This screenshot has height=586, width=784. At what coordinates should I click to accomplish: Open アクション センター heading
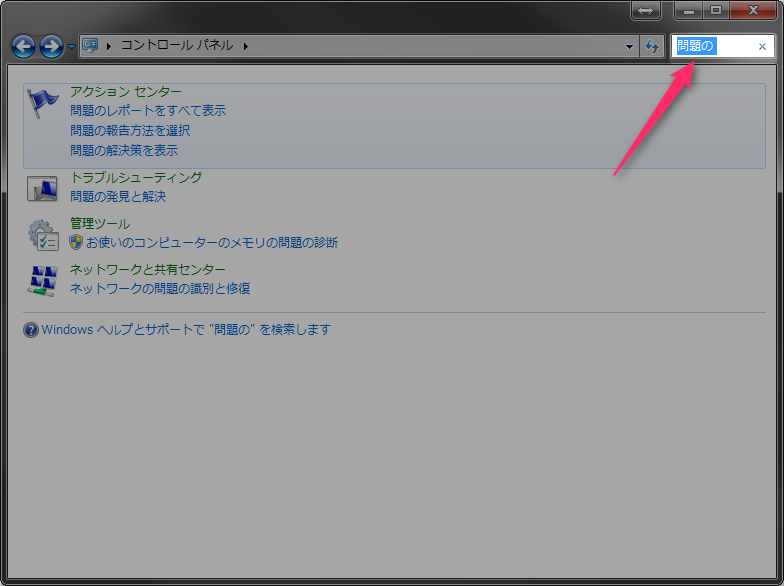(126, 92)
